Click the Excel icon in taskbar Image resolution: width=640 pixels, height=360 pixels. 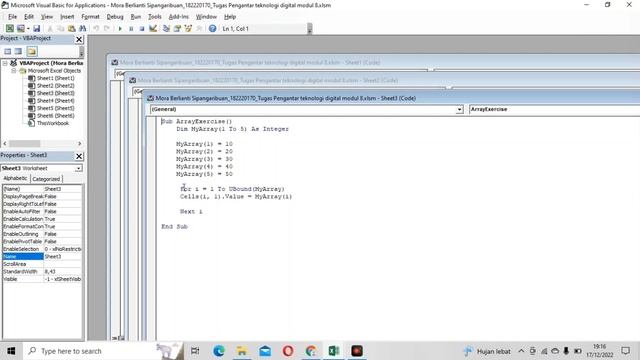coord(334,351)
